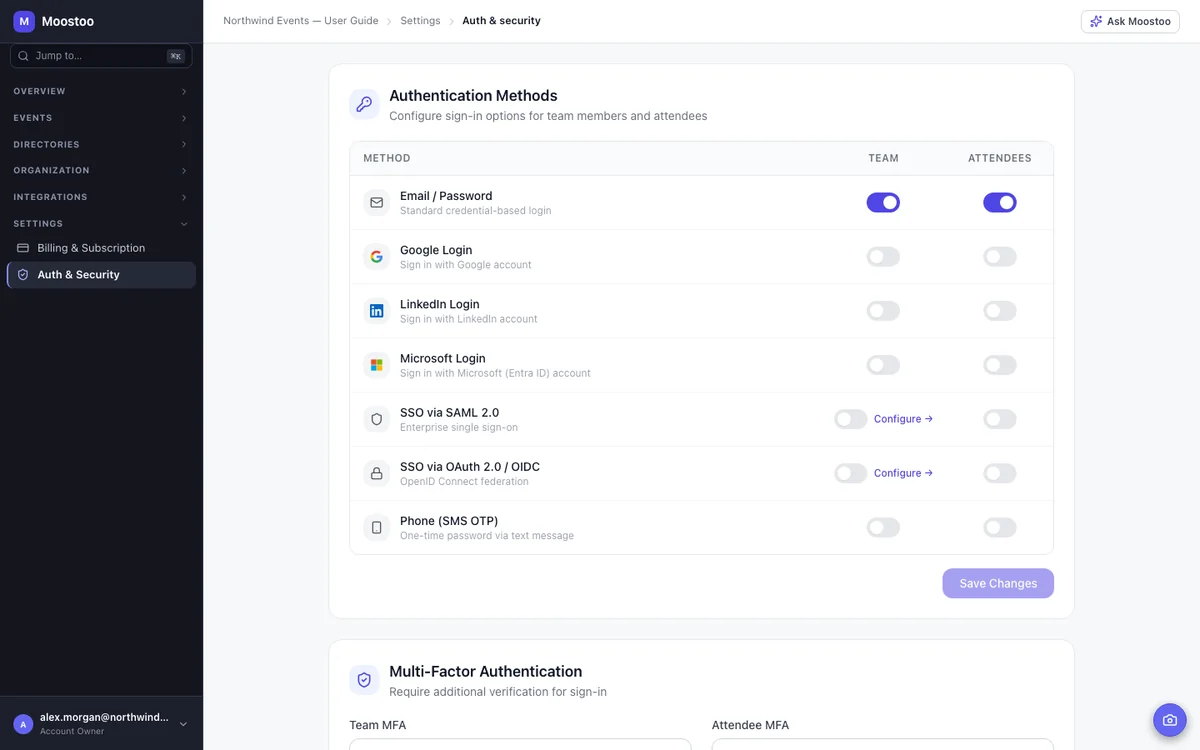
Task: Enable Google Login for Attendees
Action: [1000, 257]
